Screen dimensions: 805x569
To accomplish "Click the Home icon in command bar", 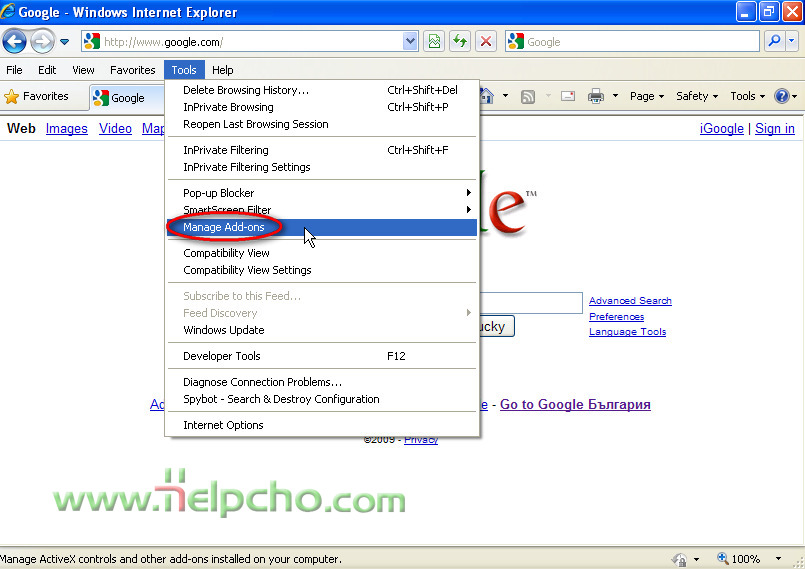I will pos(486,96).
